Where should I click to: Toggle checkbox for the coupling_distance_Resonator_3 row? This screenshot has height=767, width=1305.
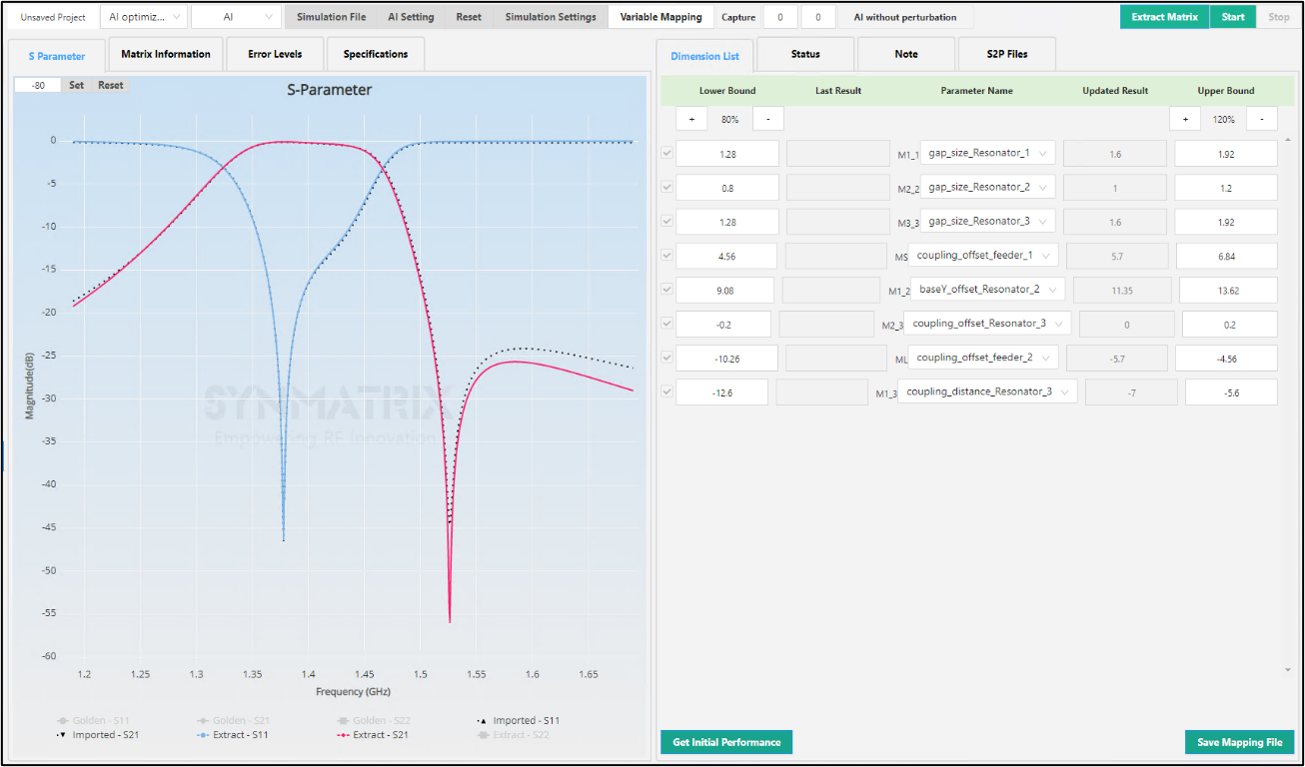pos(667,391)
